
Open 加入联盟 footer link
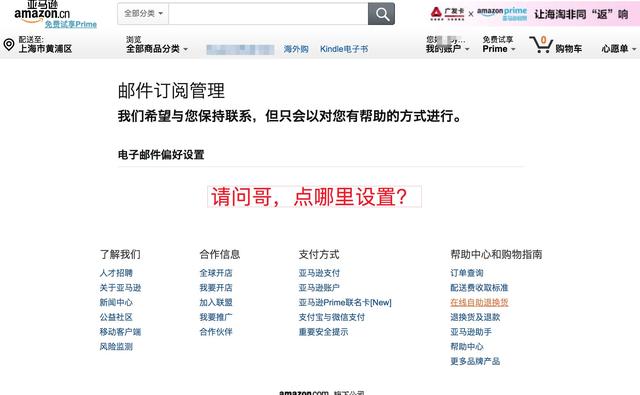[216, 302]
